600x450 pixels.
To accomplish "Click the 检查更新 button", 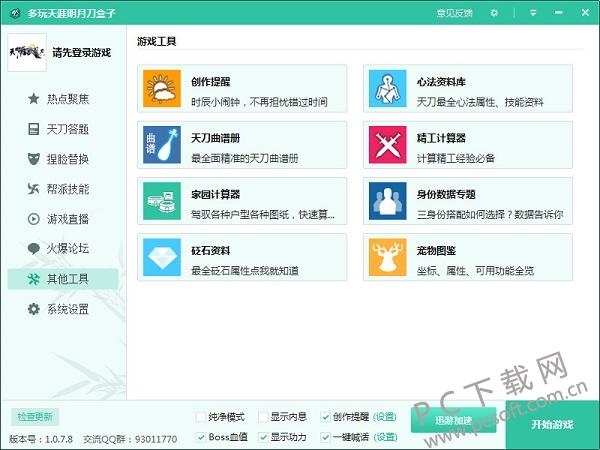I will click(x=35, y=417).
